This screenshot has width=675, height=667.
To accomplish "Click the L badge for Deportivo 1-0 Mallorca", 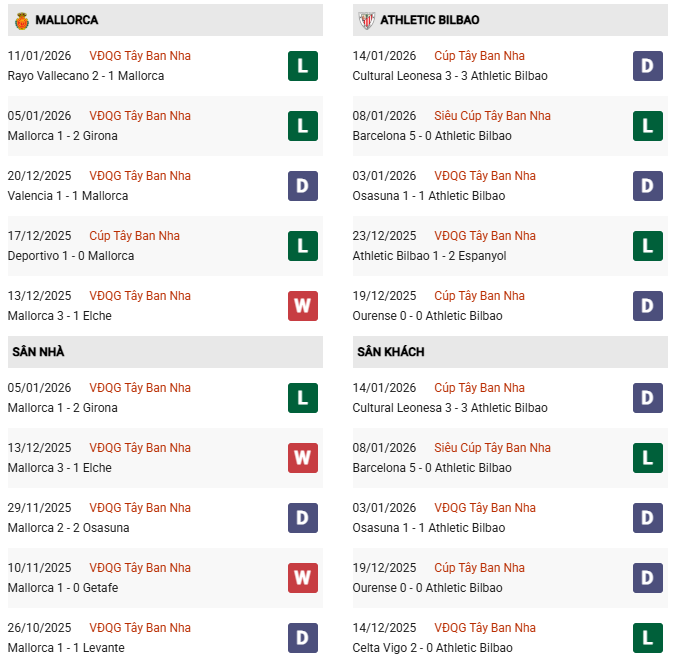I will click(x=303, y=246).
